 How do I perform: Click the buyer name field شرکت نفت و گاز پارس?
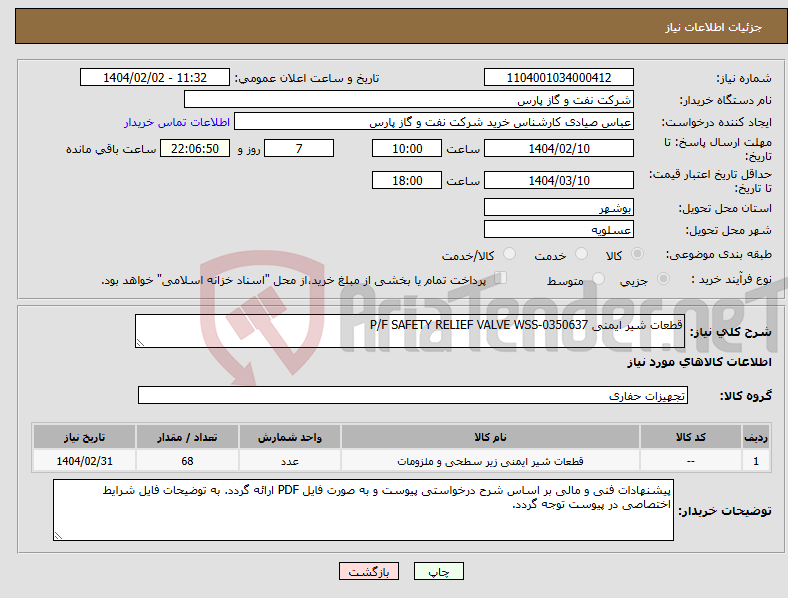click(409, 99)
